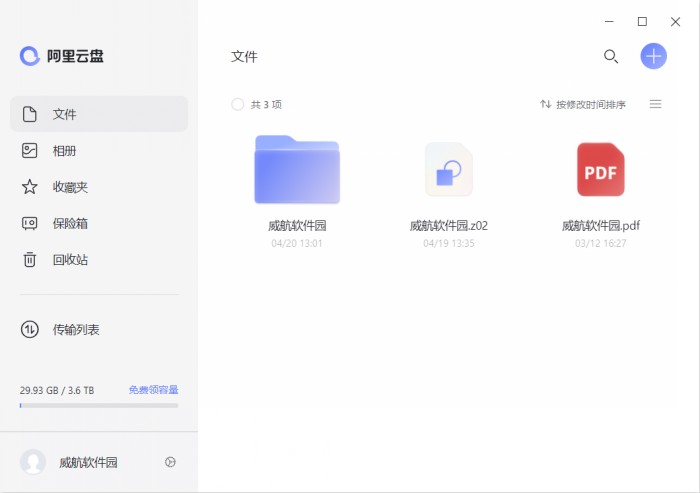Click the 29.93 GB / 3.6 TB storage text

tap(57, 390)
